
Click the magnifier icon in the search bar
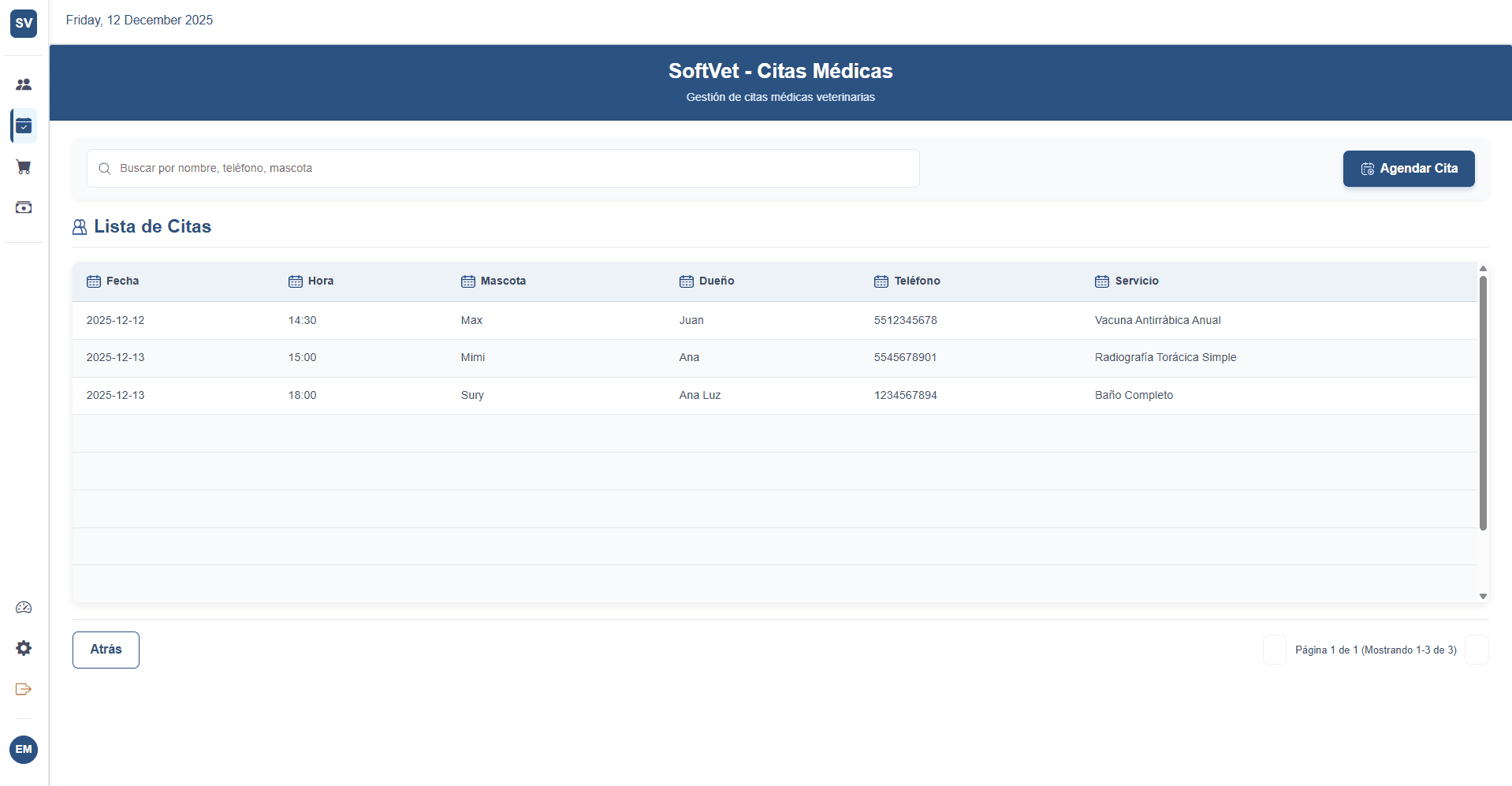click(104, 168)
